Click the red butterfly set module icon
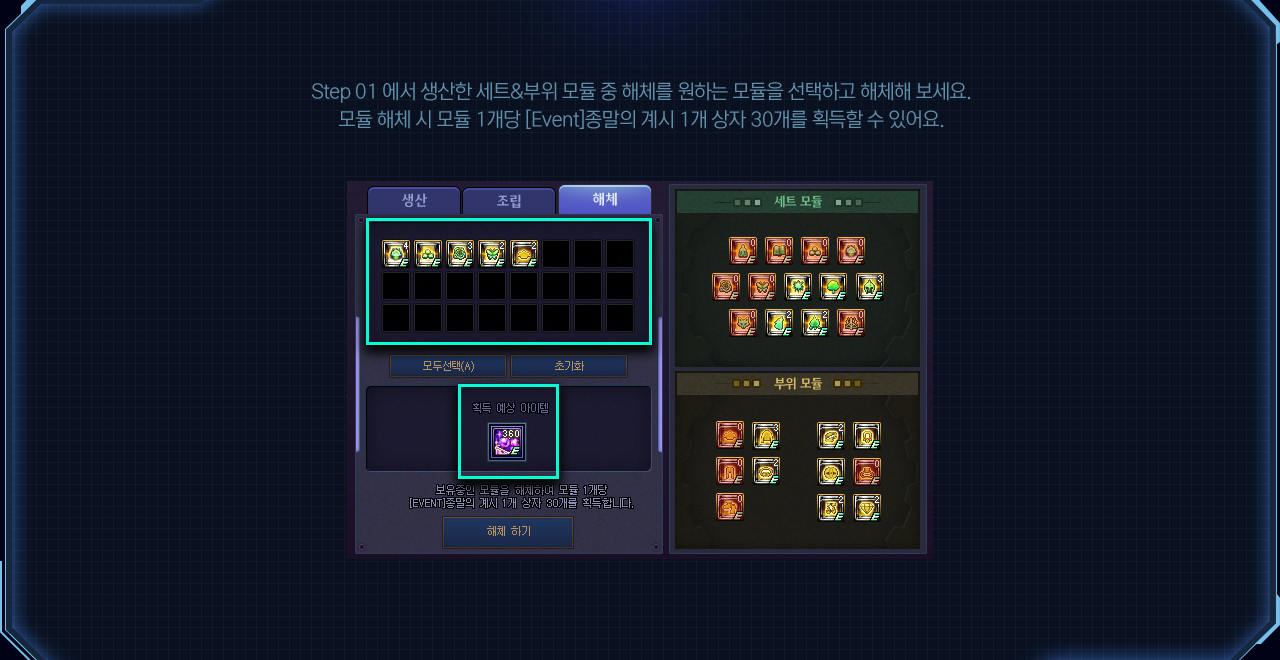 [x=762, y=286]
